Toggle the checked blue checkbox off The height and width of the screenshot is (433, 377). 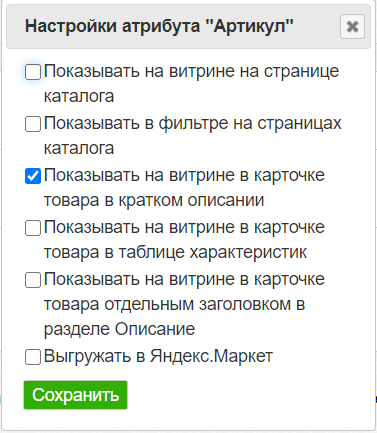[33, 176]
